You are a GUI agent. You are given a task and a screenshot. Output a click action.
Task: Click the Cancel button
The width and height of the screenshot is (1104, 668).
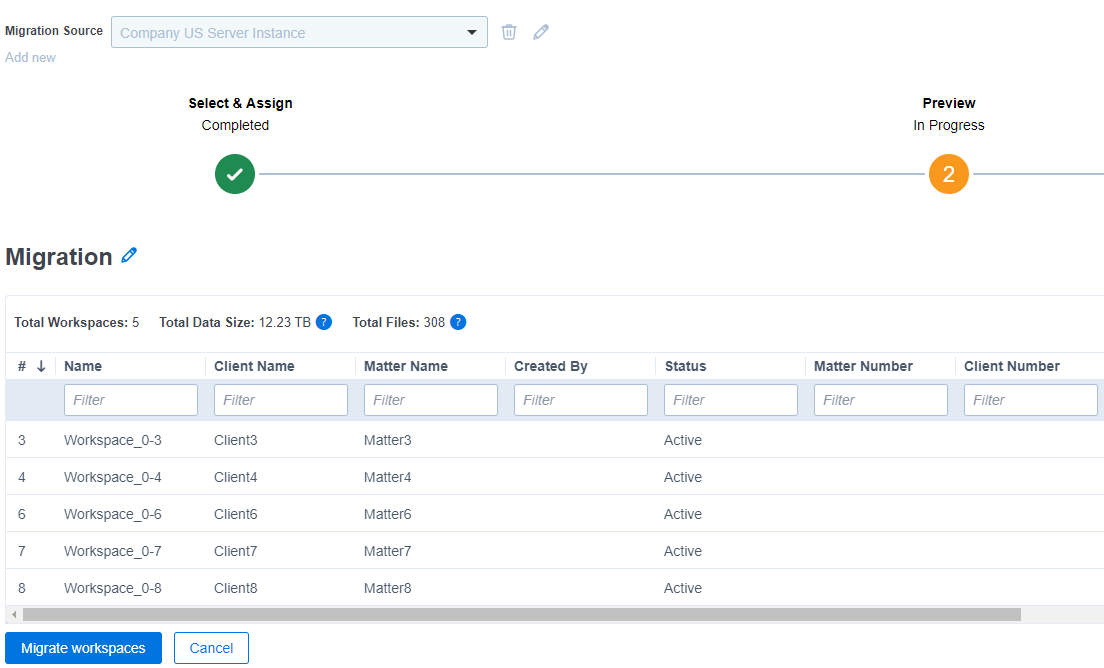(x=211, y=648)
